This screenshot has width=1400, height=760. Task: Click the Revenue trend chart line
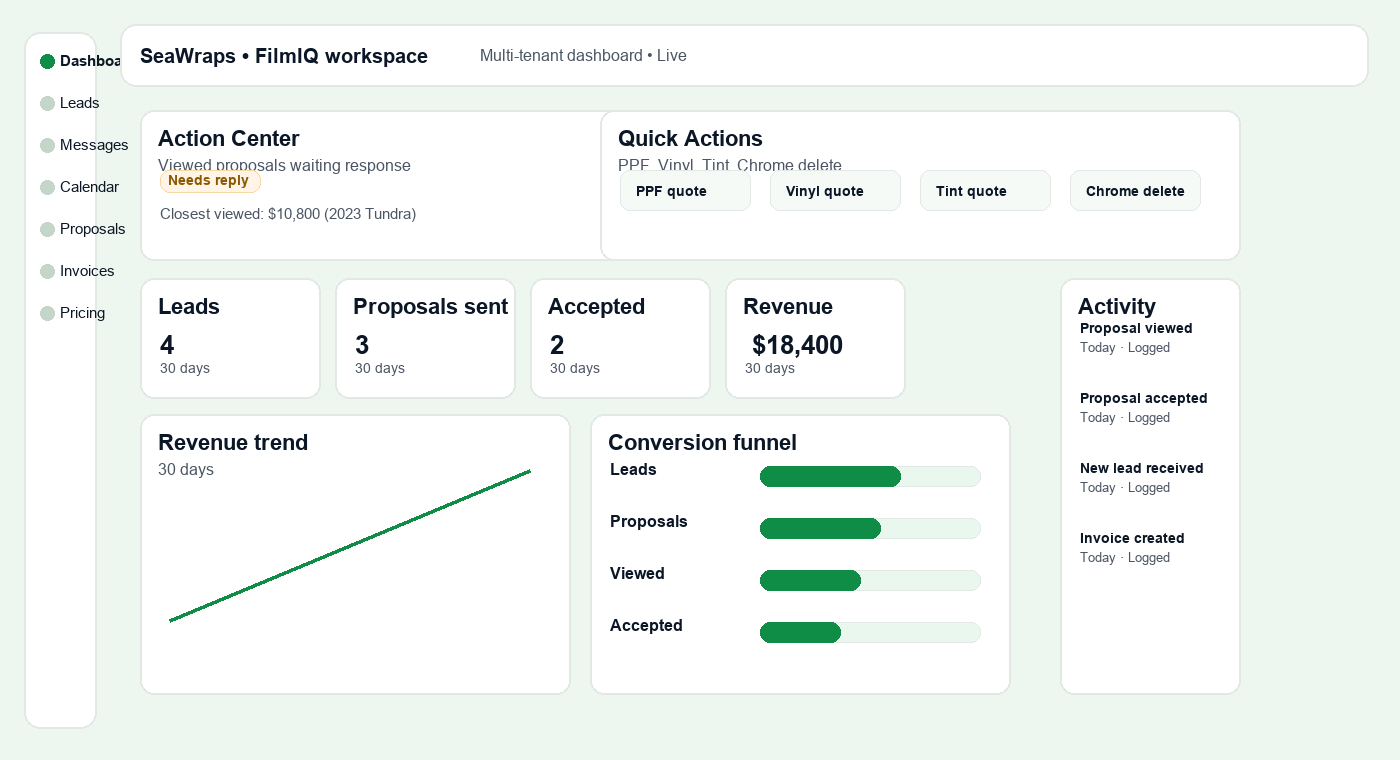[x=350, y=545]
